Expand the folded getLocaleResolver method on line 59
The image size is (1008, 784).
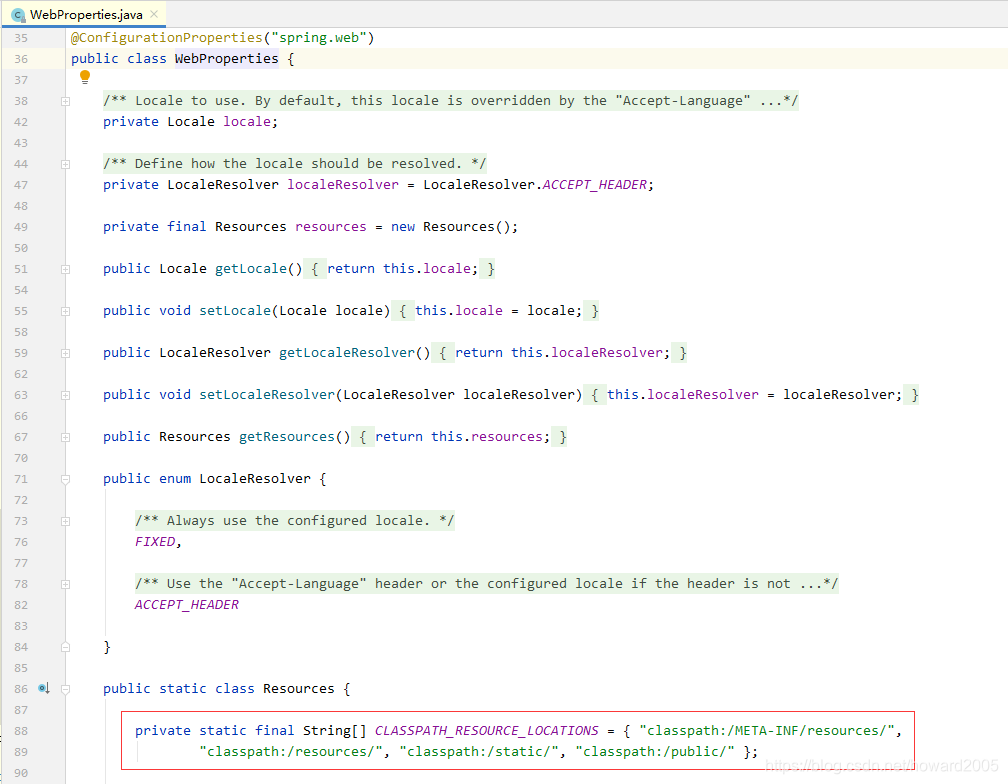click(x=66, y=353)
